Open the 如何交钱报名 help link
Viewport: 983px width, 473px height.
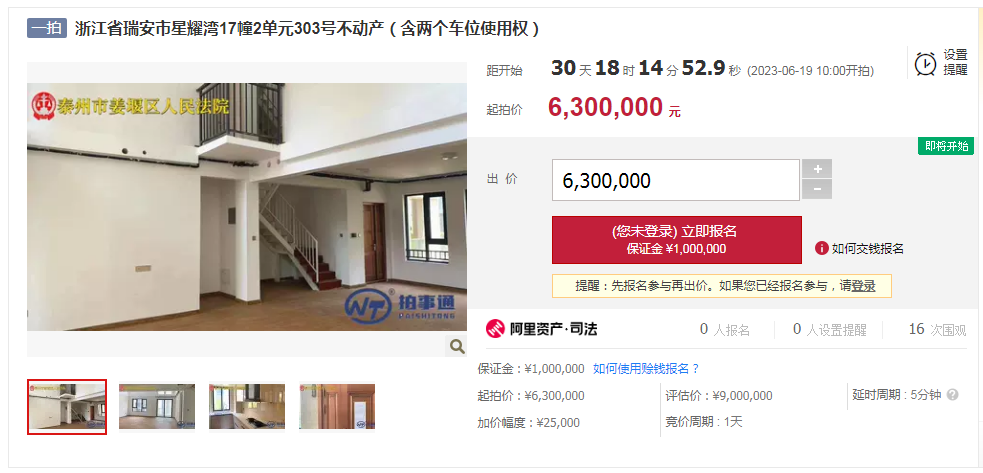click(868, 248)
